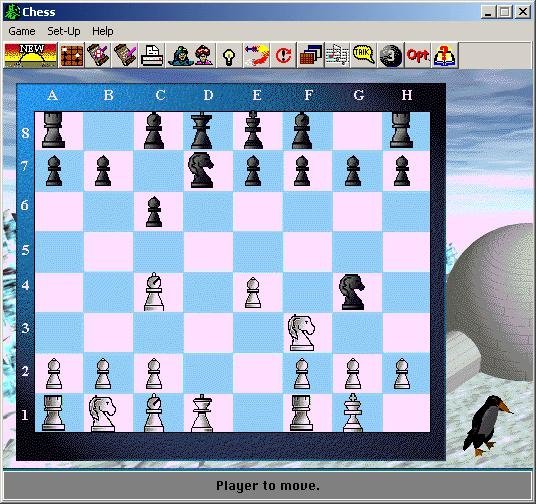Click the black knight on G4
Image resolution: width=536 pixels, height=504 pixels.
[x=352, y=292]
